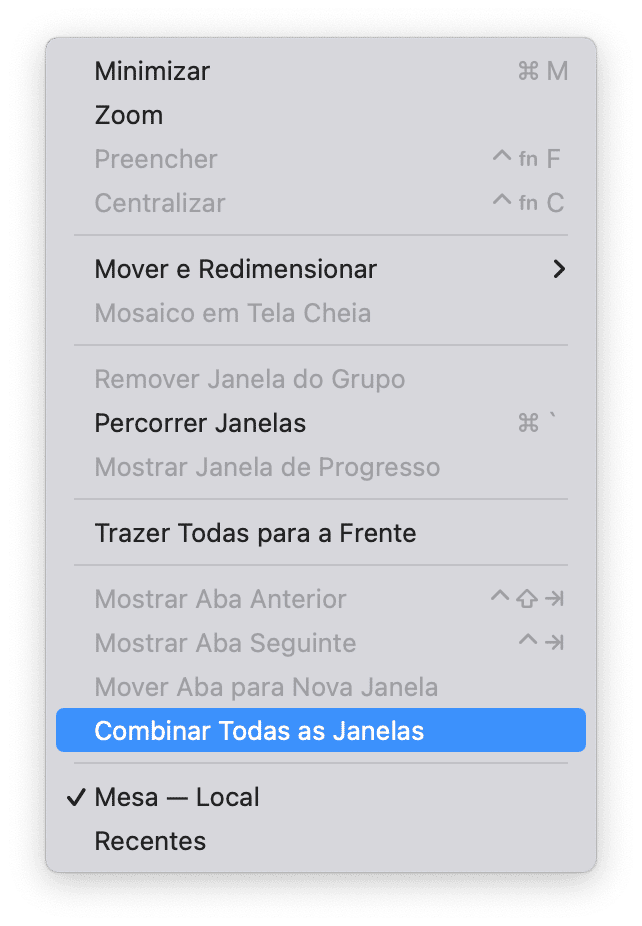Click the chevron arrow beside Mover e Redimensionar
Viewport: 642px width, 926px height.
pyautogui.click(x=559, y=269)
